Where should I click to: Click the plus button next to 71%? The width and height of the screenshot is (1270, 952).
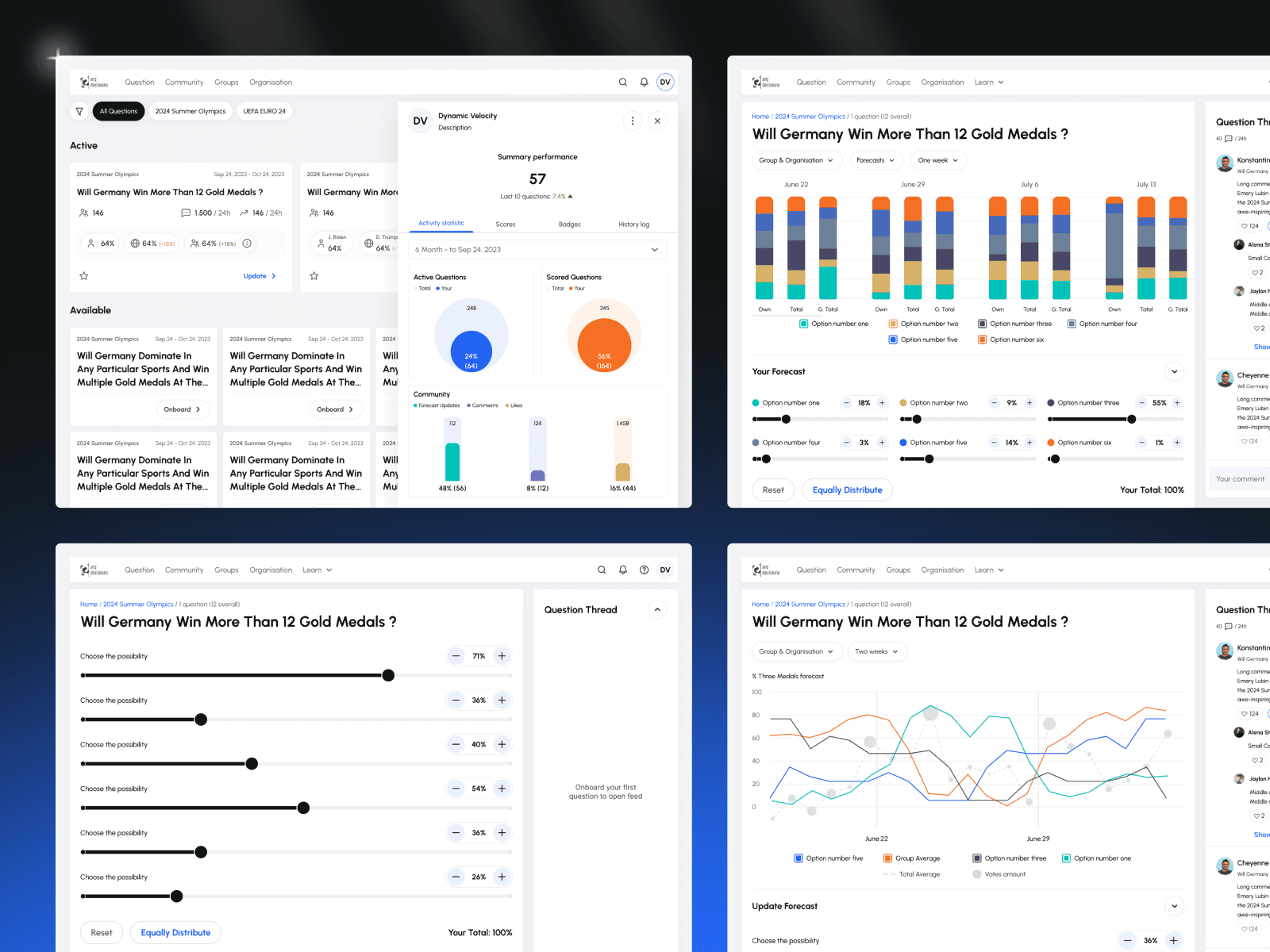click(x=502, y=656)
